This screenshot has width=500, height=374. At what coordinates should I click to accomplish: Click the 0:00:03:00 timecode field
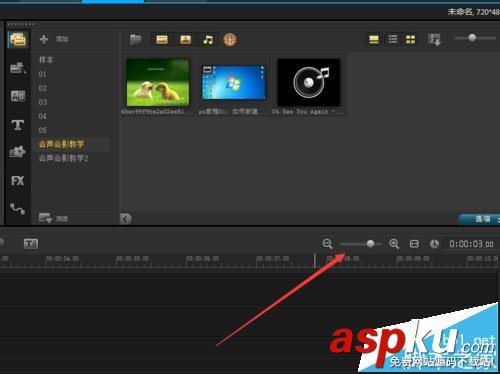(x=471, y=244)
